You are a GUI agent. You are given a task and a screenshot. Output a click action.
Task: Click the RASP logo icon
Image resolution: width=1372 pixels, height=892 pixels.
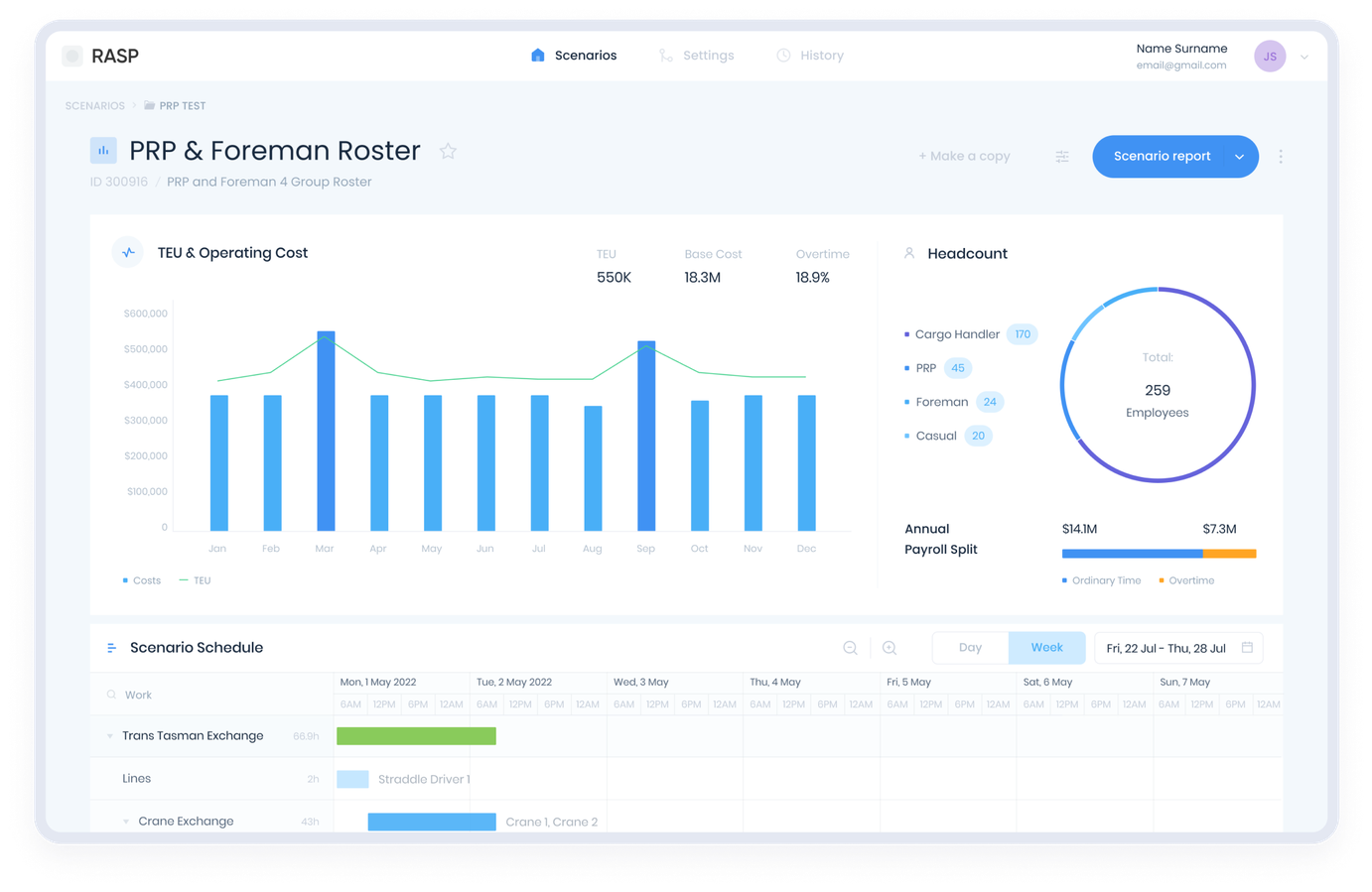72,57
